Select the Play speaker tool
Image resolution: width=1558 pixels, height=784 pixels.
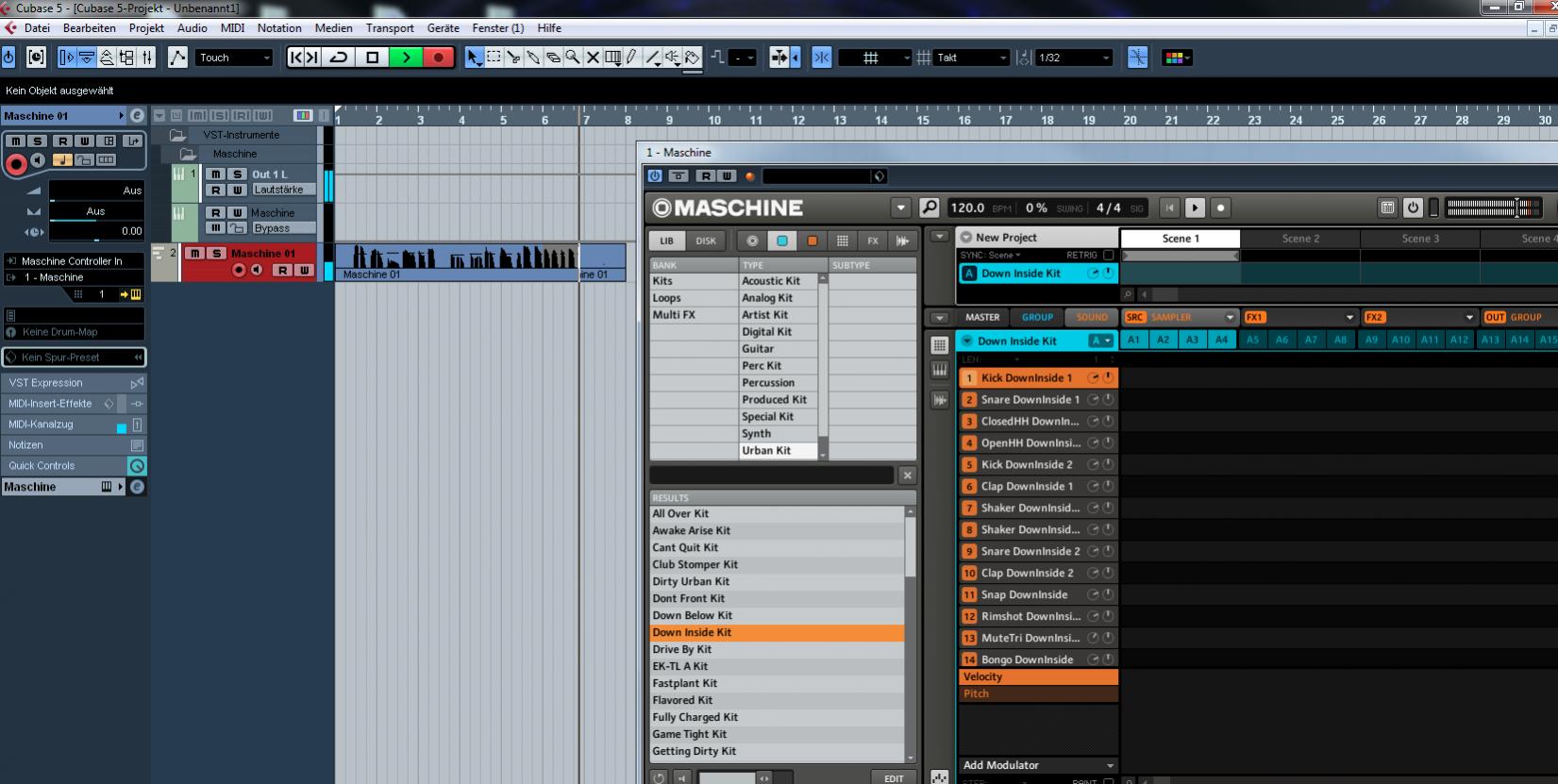click(672, 58)
